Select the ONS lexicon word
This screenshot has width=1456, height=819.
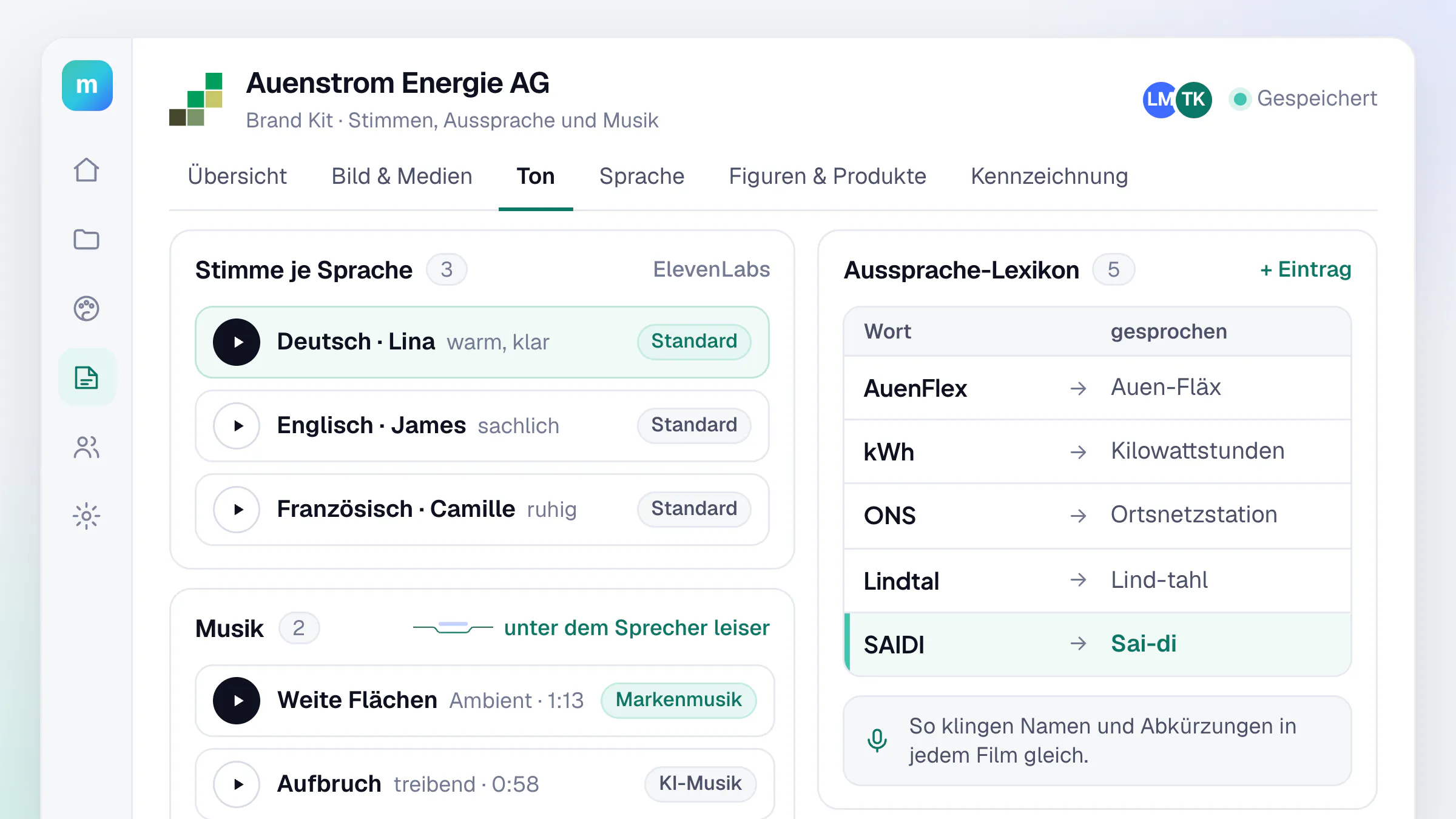pyautogui.click(x=889, y=516)
